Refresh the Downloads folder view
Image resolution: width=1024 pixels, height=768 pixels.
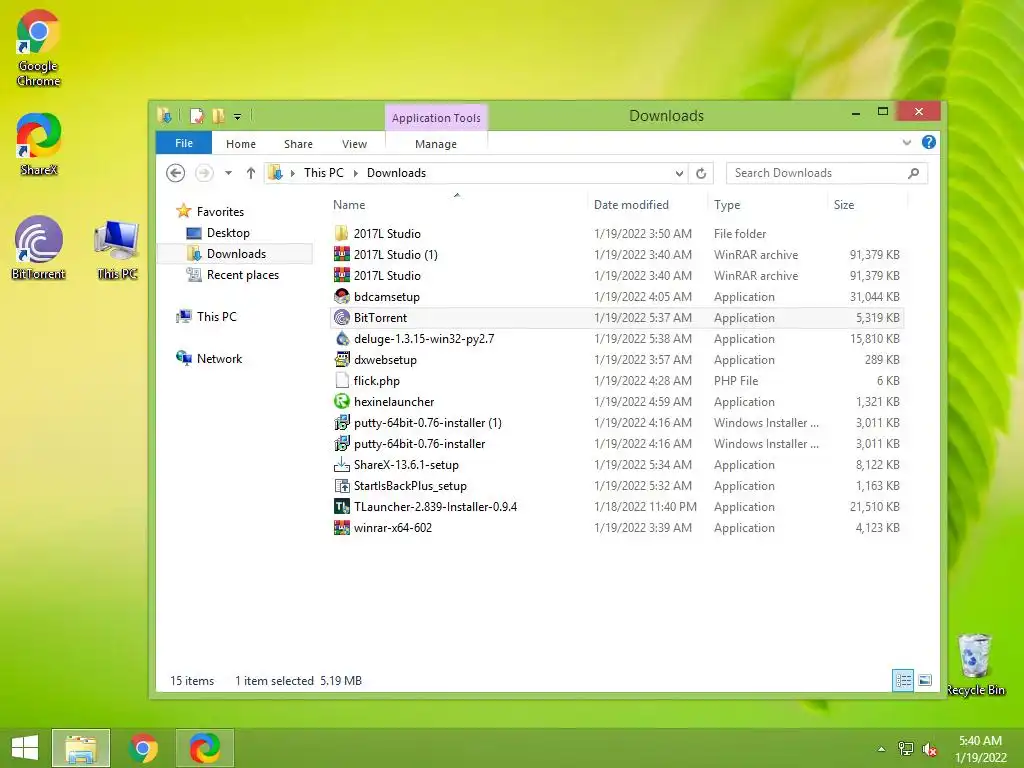pyautogui.click(x=701, y=173)
